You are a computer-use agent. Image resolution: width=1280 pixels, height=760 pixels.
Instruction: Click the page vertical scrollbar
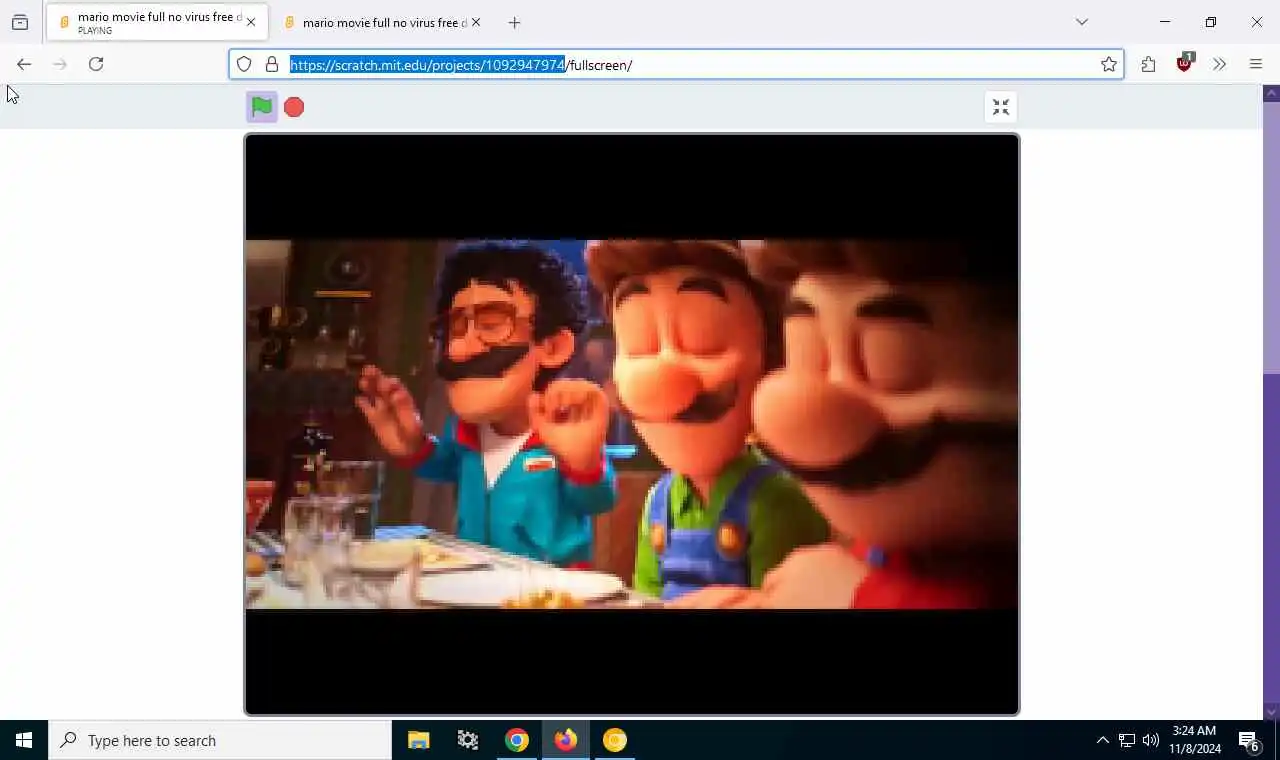point(1272,402)
